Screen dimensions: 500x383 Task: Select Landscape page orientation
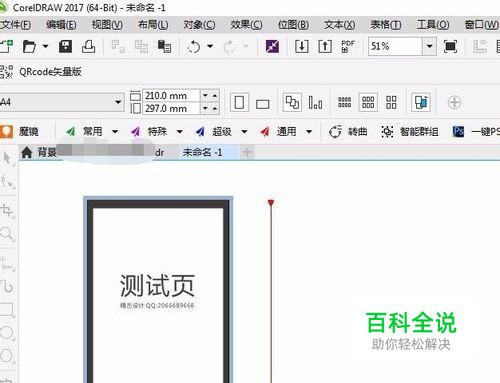(x=263, y=104)
